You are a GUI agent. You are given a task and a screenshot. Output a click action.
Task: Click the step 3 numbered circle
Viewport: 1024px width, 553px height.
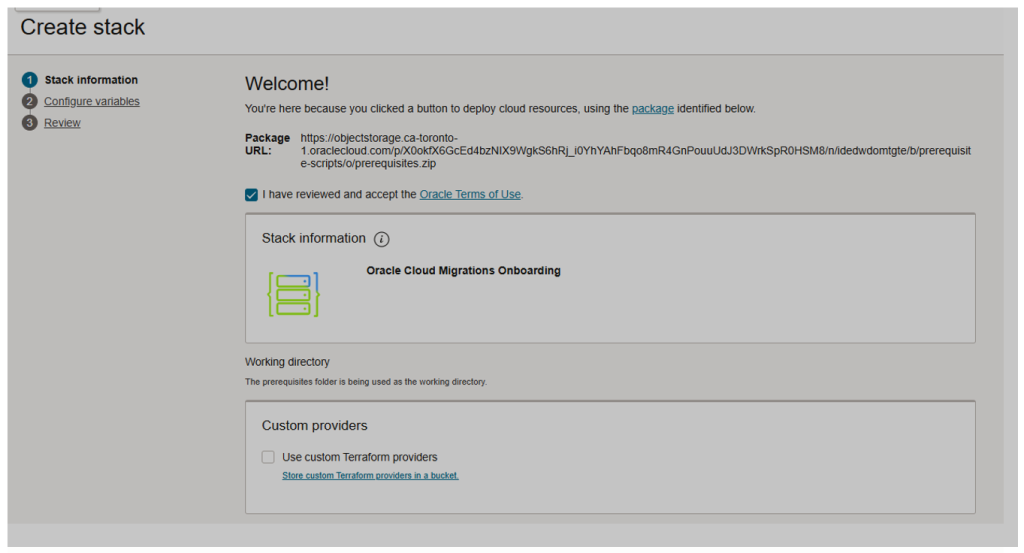click(29, 123)
